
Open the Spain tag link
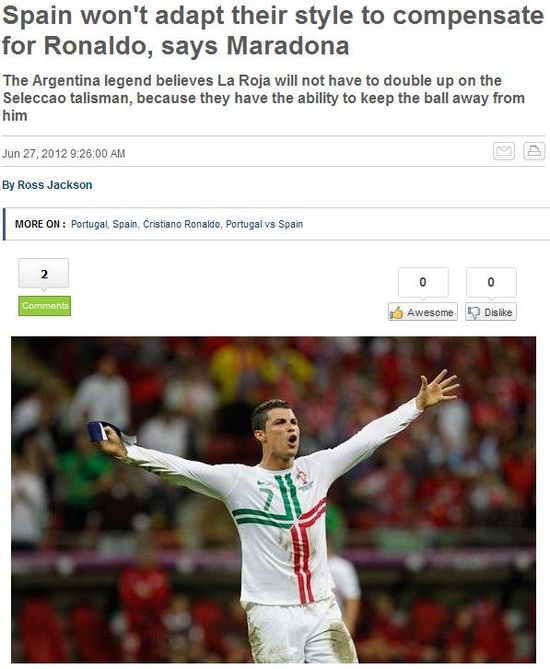125,224
